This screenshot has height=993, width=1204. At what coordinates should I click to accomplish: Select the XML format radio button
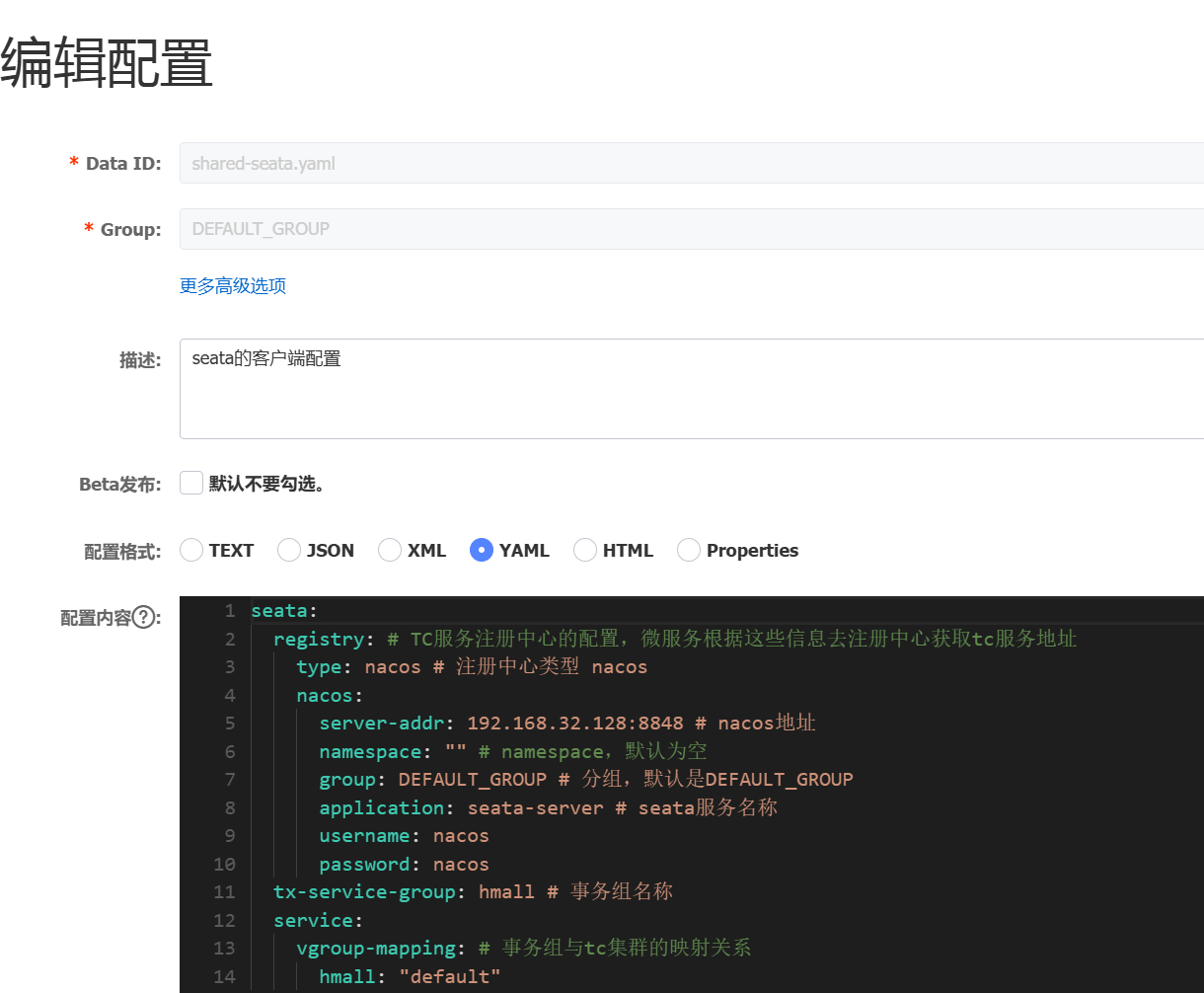(x=390, y=550)
